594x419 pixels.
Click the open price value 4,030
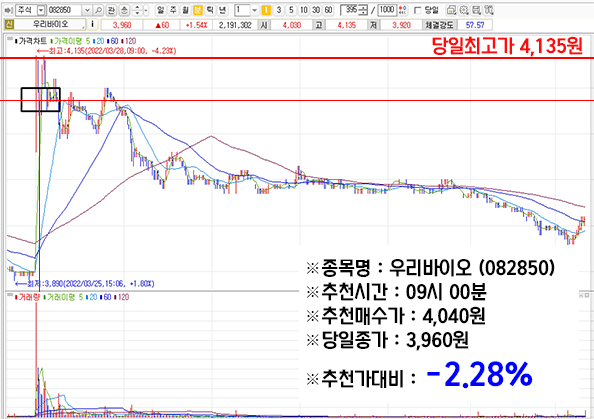coord(292,25)
